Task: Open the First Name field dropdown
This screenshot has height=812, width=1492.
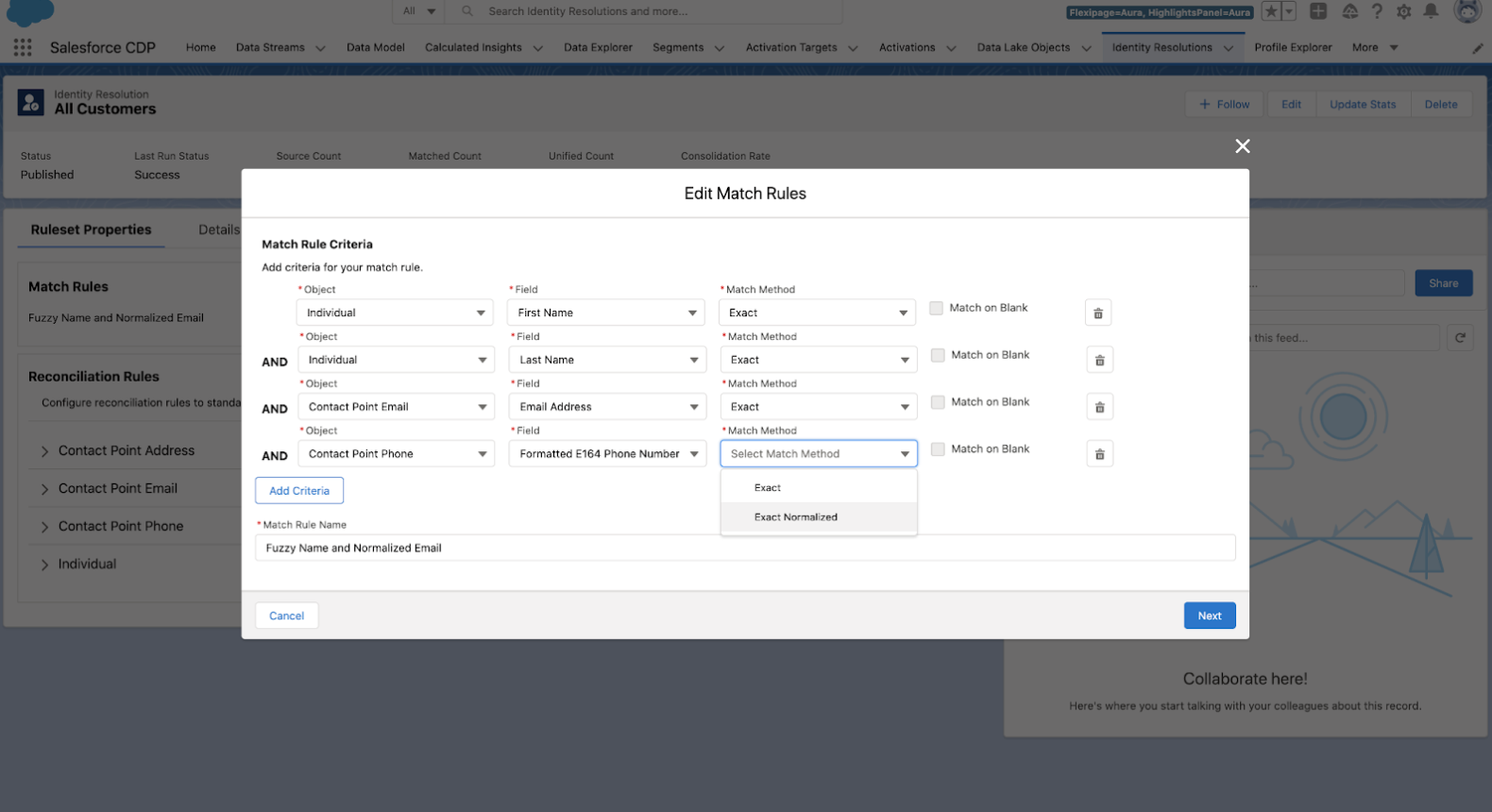Action: pyautogui.click(x=605, y=313)
